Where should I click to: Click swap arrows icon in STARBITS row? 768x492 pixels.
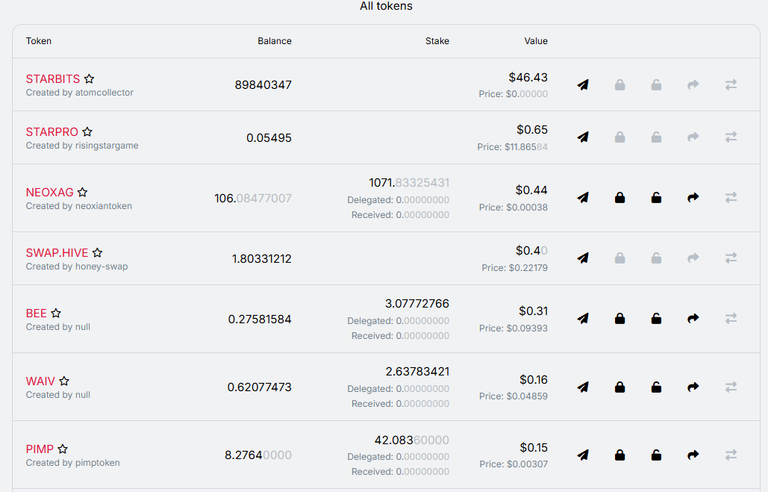point(731,85)
